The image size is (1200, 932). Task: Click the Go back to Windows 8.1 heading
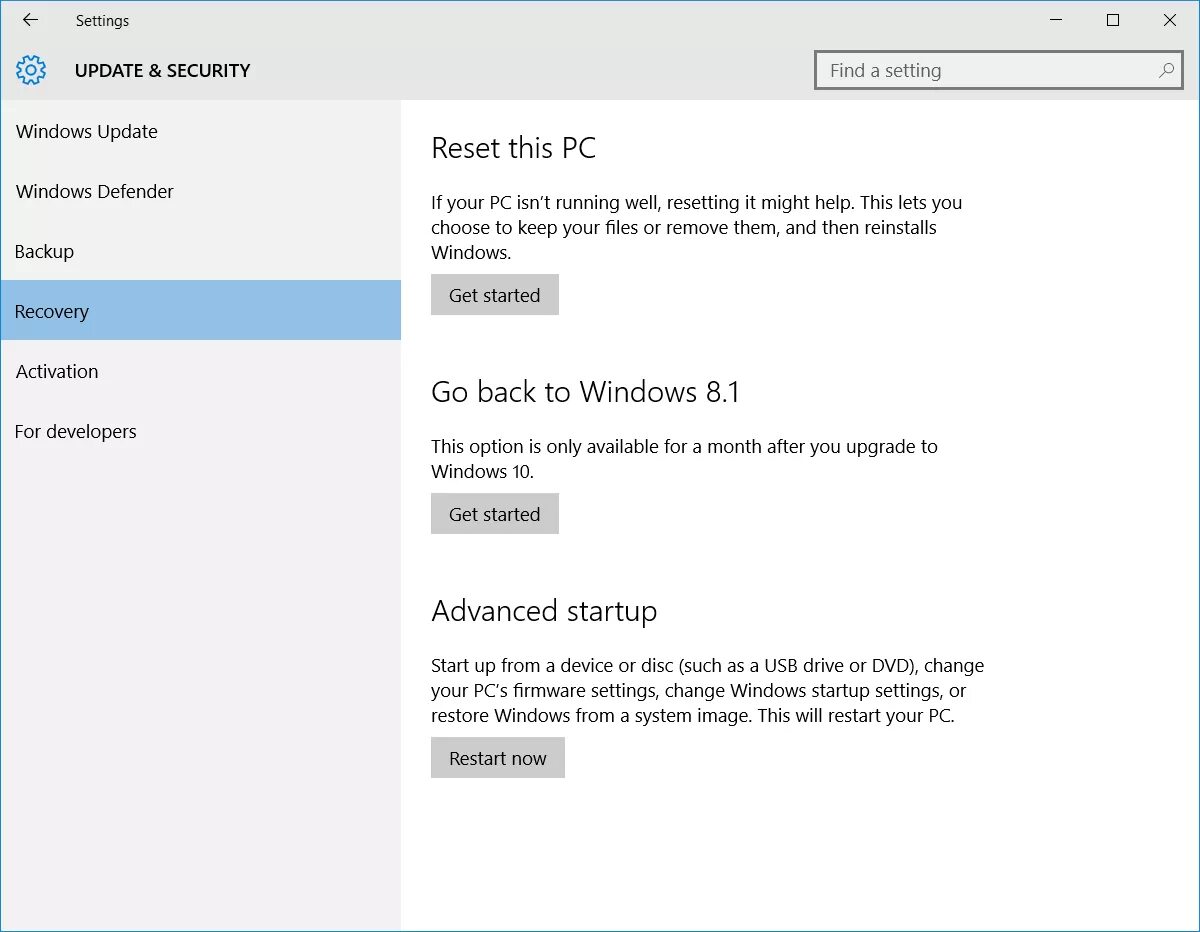(585, 392)
